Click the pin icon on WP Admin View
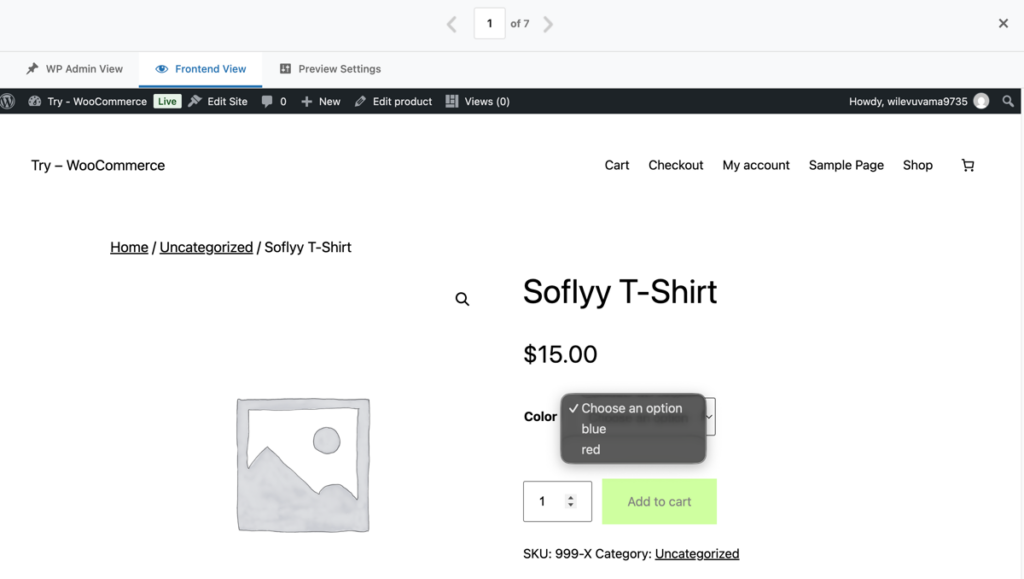This screenshot has width=1024, height=579. click(32, 69)
